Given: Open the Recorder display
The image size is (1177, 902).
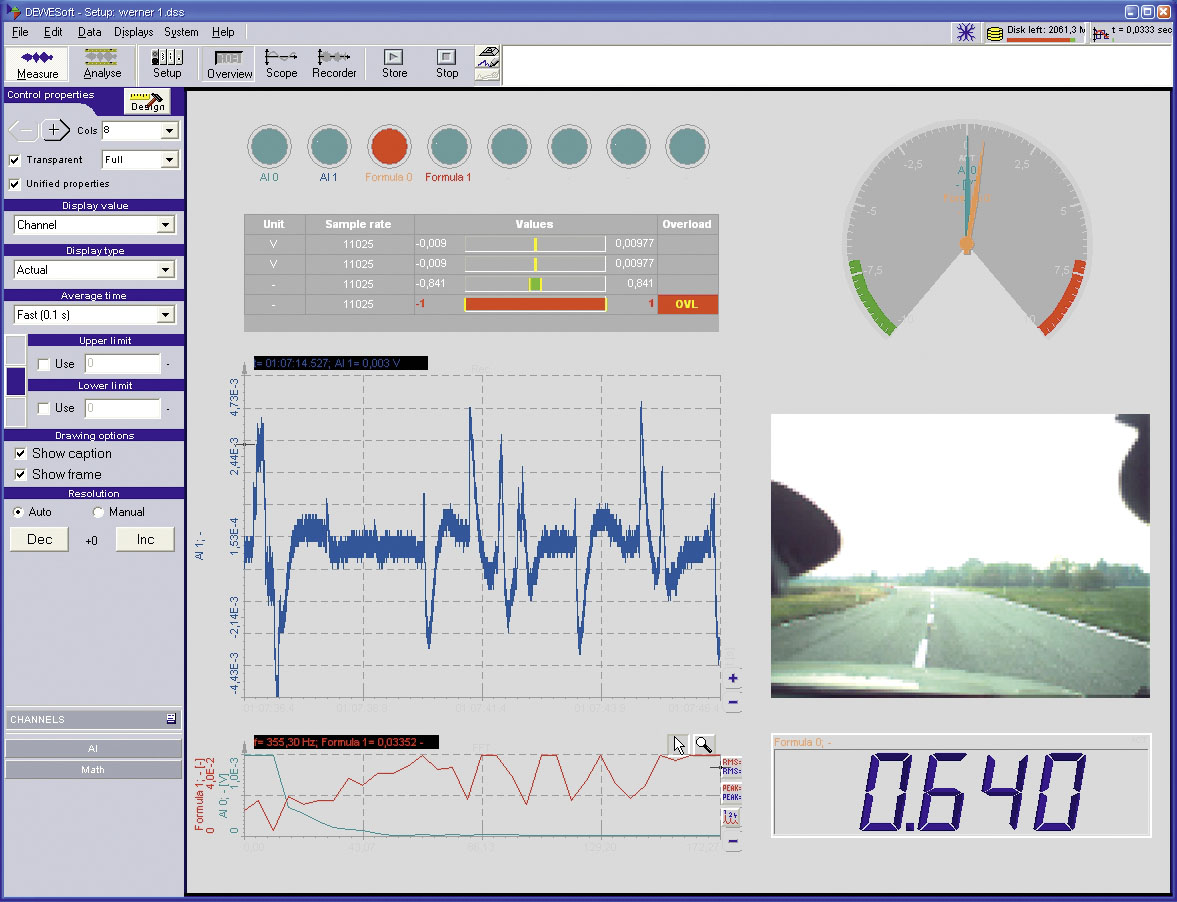Looking at the screenshot, I should tap(334, 65).
